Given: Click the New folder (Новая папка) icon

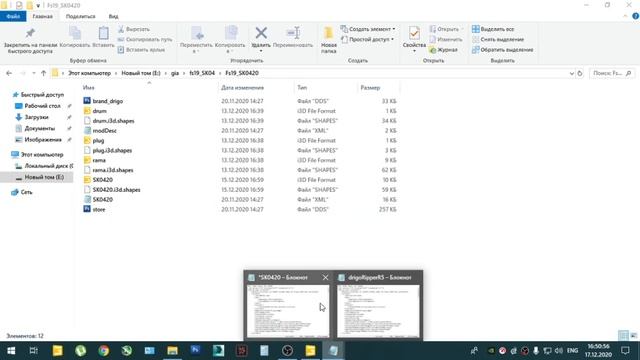Looking at the screenshot, I should (x=329, y=33).
